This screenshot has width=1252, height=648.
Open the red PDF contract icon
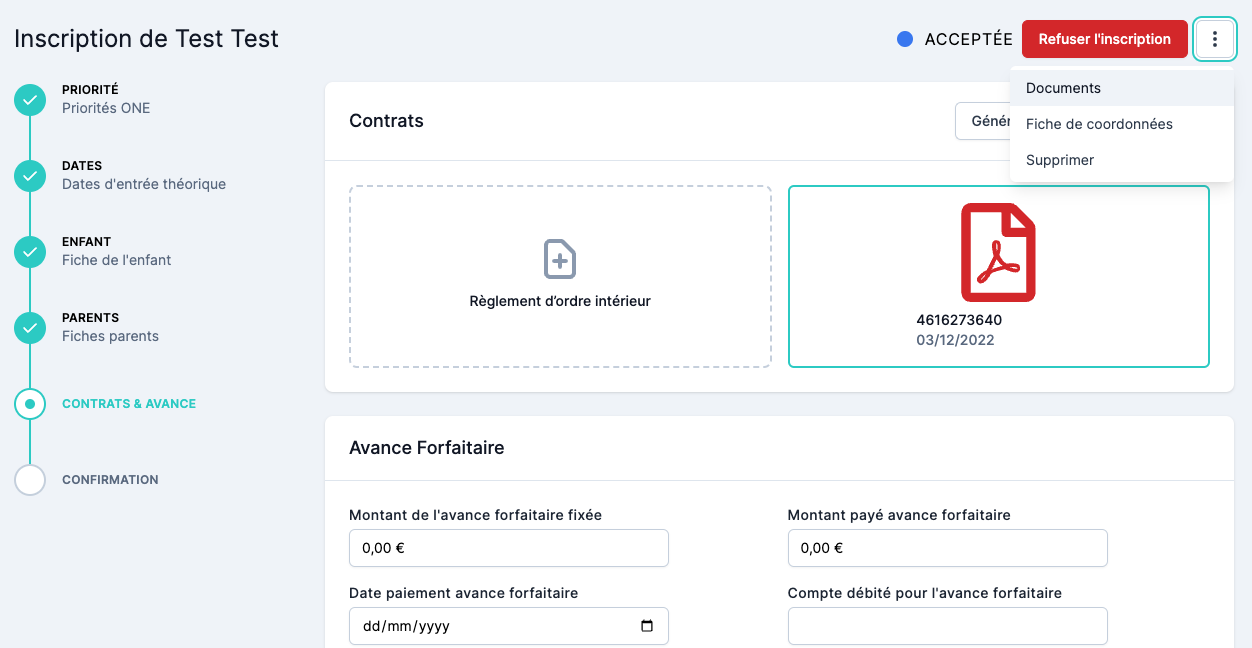click(x=998, y=252)
